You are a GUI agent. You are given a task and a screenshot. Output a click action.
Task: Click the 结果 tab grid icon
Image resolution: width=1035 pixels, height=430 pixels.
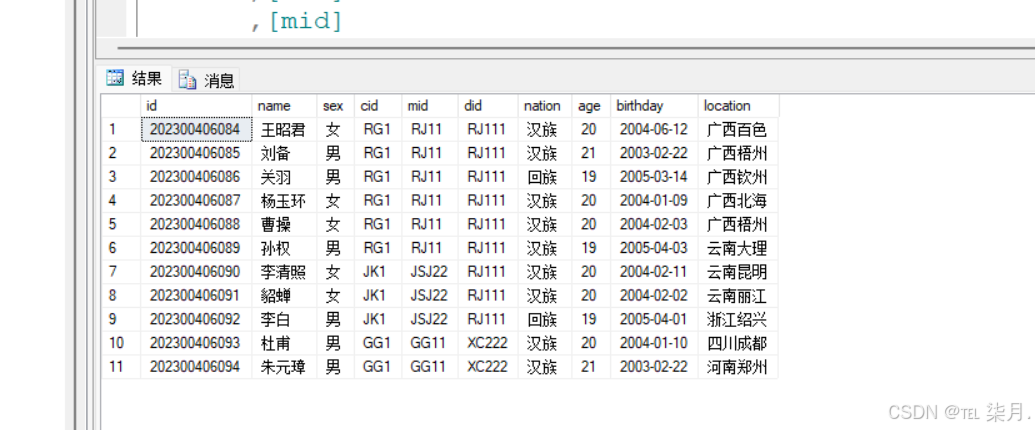[x=115, y=79]
